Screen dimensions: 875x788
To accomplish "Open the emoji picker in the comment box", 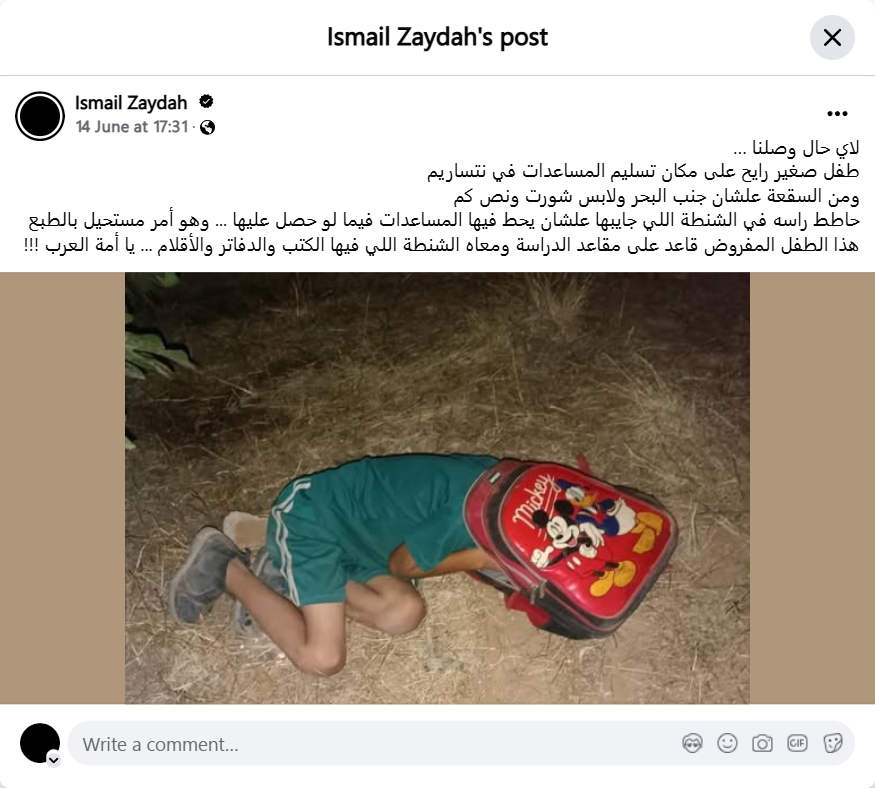I will (x=727, y=743).
